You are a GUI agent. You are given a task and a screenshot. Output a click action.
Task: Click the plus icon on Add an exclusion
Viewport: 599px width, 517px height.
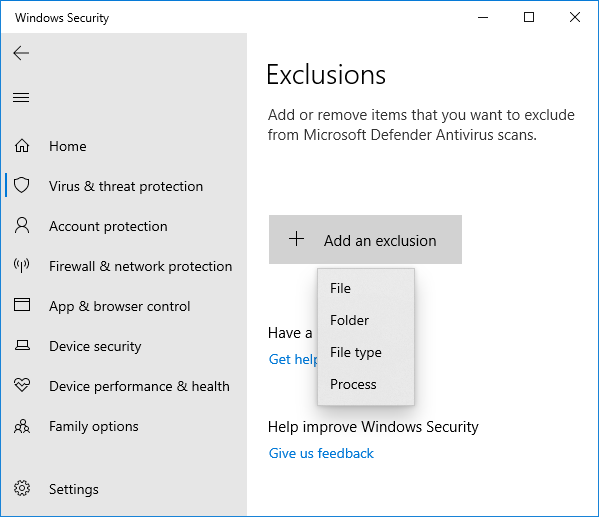[296, 239]
